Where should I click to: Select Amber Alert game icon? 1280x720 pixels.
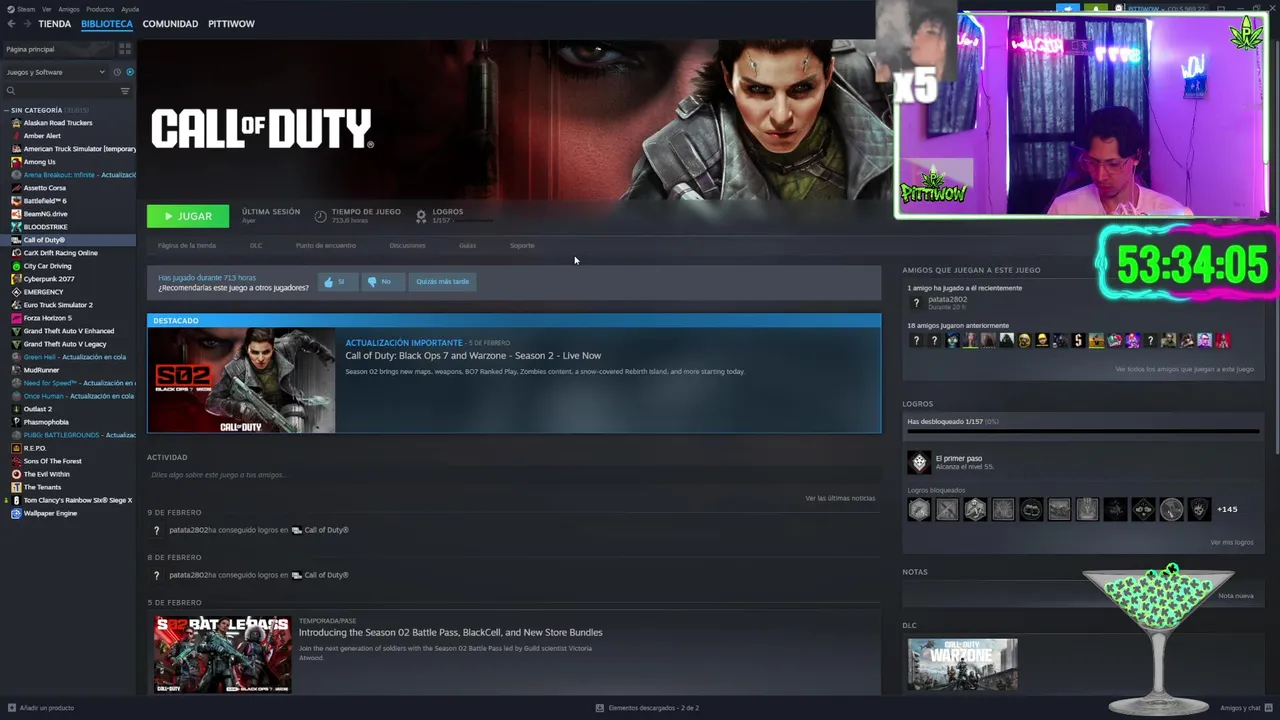(x=16, y=136)
